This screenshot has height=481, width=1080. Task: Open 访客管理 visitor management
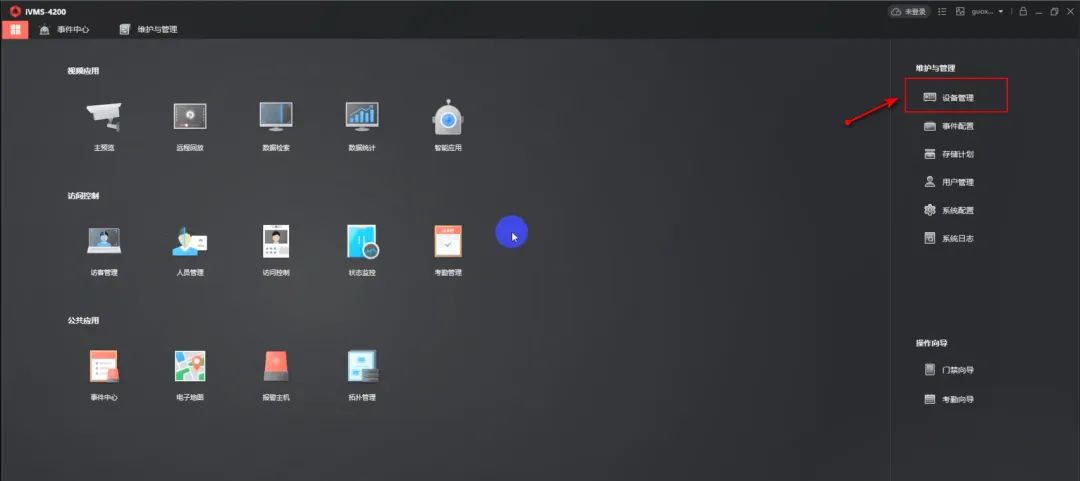pos(104,242)
